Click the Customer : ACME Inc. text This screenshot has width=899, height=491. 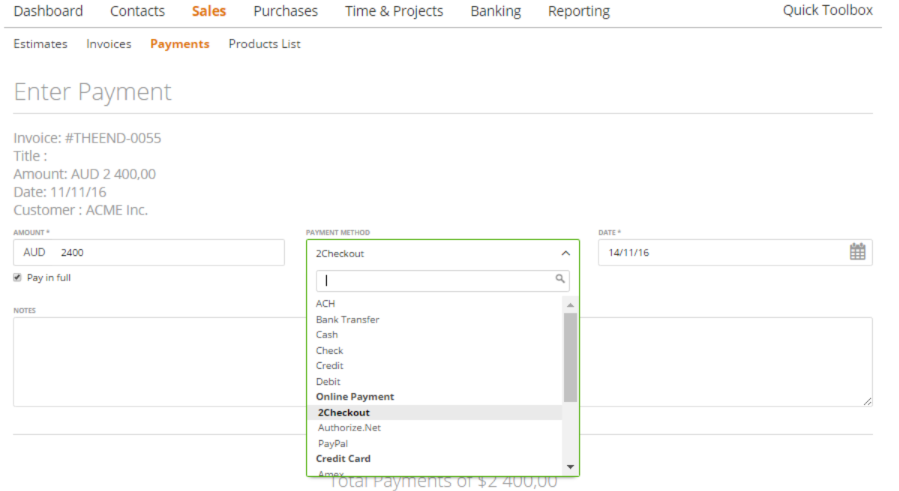pos(80,210)
